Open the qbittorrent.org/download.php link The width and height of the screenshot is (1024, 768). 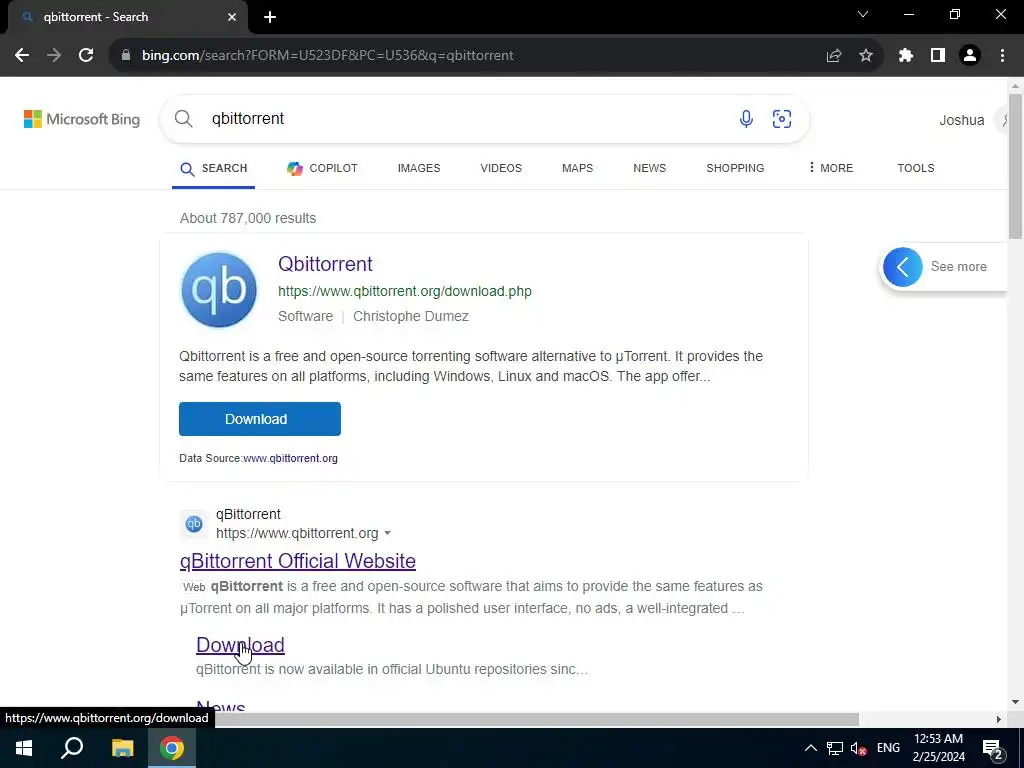click(x=405, y=291)
